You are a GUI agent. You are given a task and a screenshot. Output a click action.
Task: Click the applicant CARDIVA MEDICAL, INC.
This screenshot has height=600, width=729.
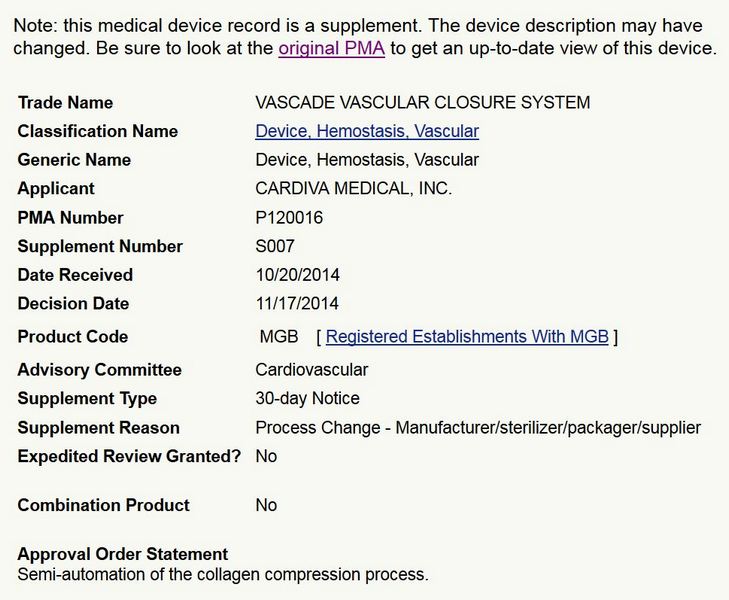tap(354, 189)
